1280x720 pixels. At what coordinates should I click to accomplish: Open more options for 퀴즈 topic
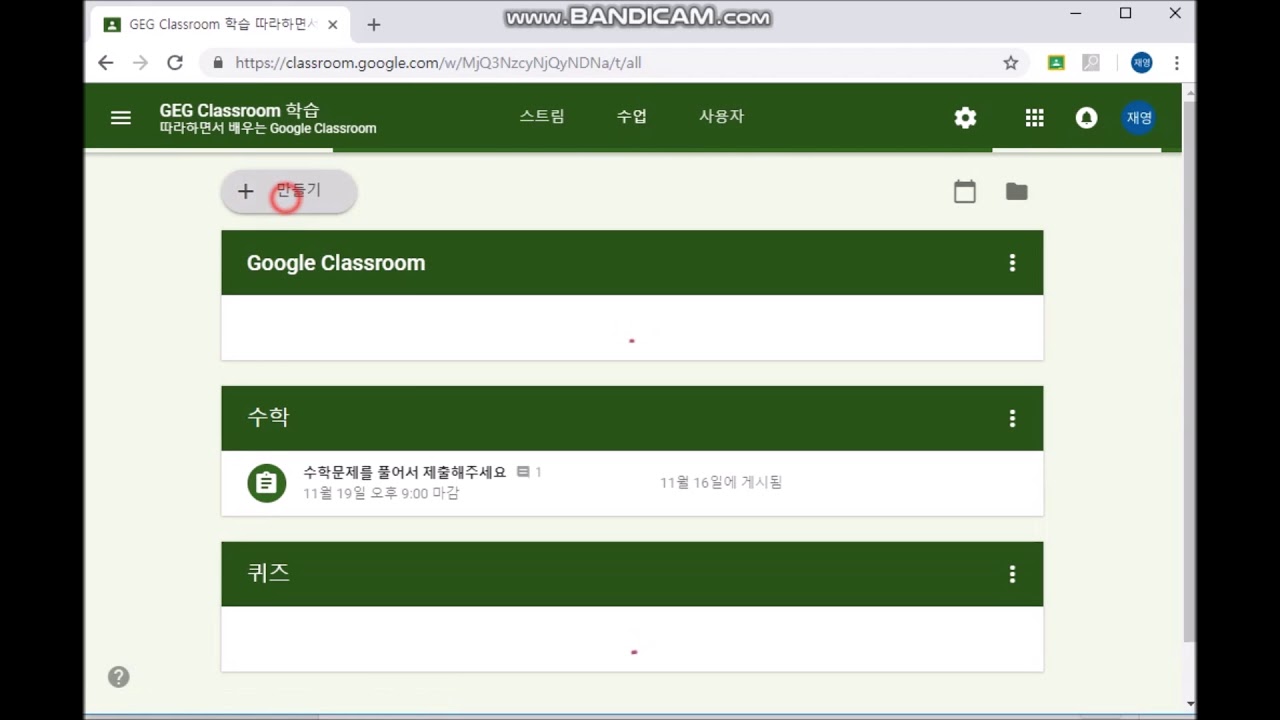coord(1012,574)
